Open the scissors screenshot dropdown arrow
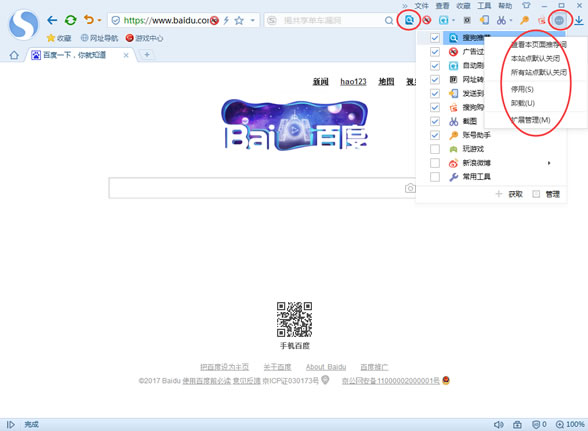The image size is (588, 431). click(x=511, y=21)
